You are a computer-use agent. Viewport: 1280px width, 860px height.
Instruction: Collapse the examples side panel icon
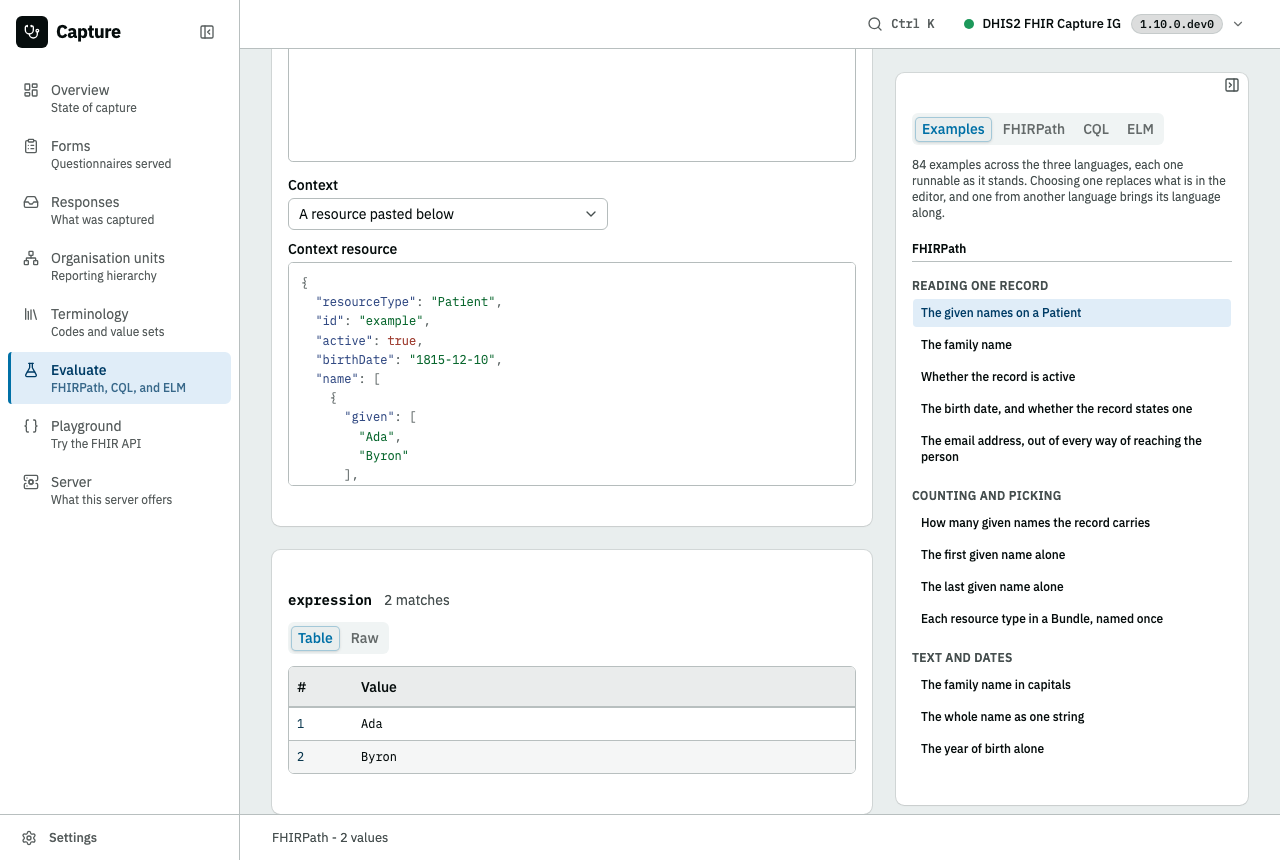[x=1232, y=85]
